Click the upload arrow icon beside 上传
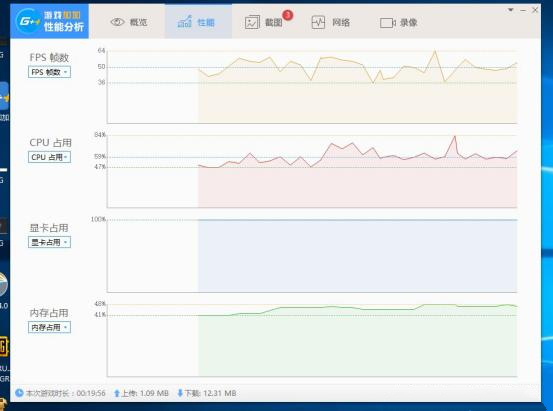This screenshot has width=553, height=411. click(x=117, y=393)
